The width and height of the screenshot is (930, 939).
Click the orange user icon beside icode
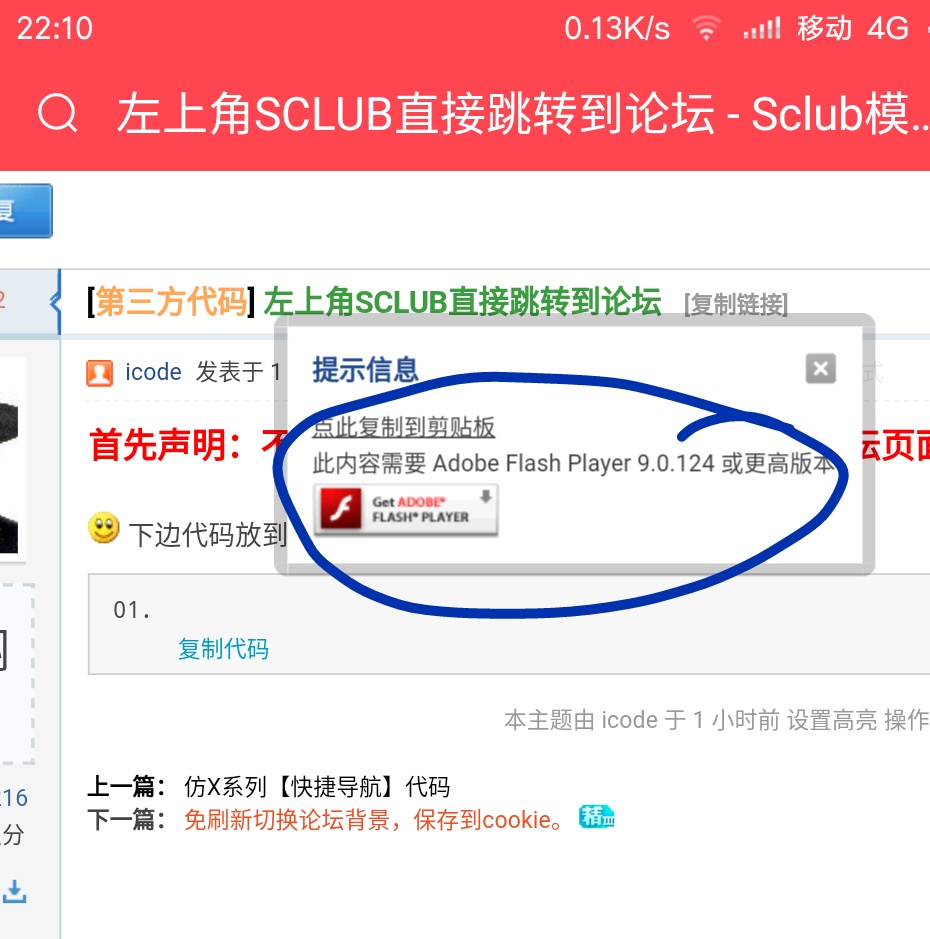[x=100, y=373]
